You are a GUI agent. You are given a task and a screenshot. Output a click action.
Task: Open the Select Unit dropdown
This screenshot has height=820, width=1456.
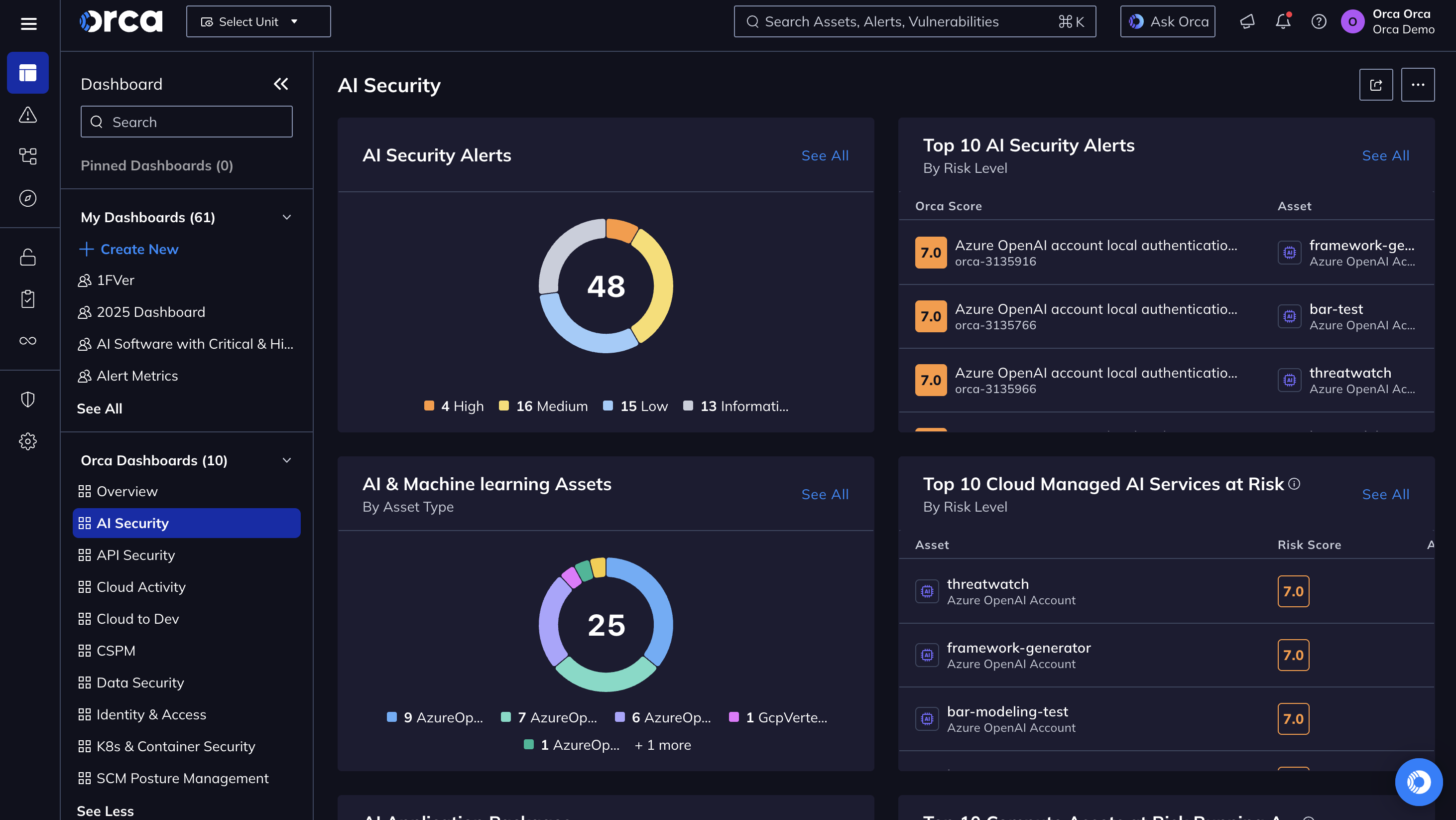tap(258, 21)
